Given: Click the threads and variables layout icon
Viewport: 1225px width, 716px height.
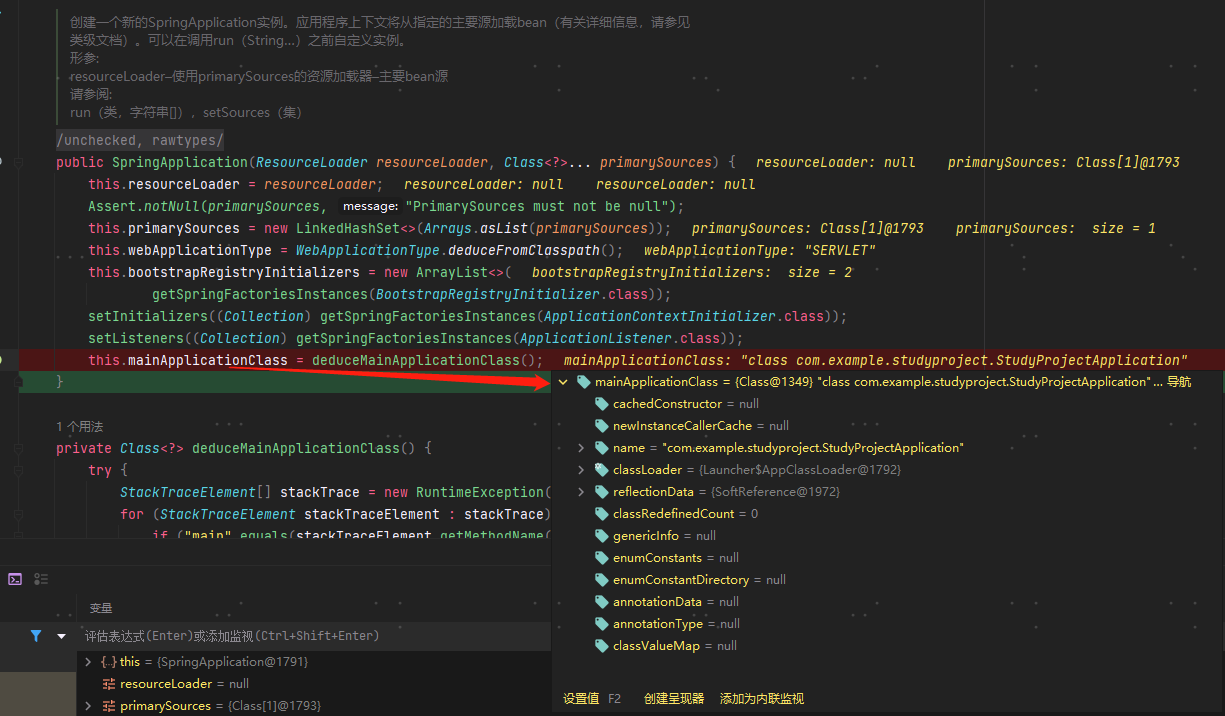Looking at the screenshot, I should tap(41, 579).
